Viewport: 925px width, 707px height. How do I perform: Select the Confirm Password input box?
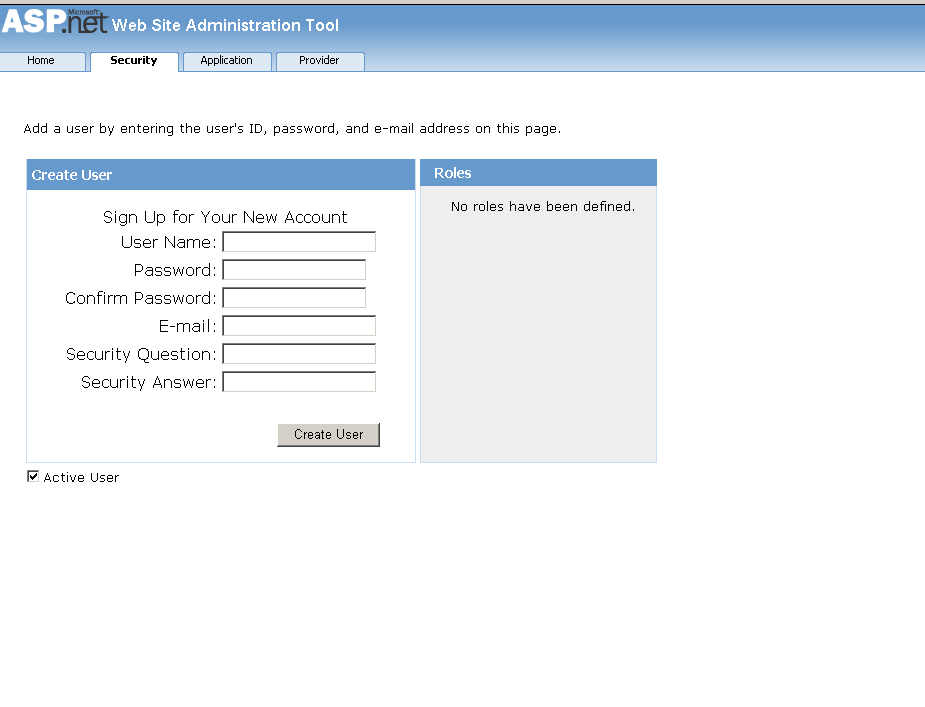[x=294, y=298]
